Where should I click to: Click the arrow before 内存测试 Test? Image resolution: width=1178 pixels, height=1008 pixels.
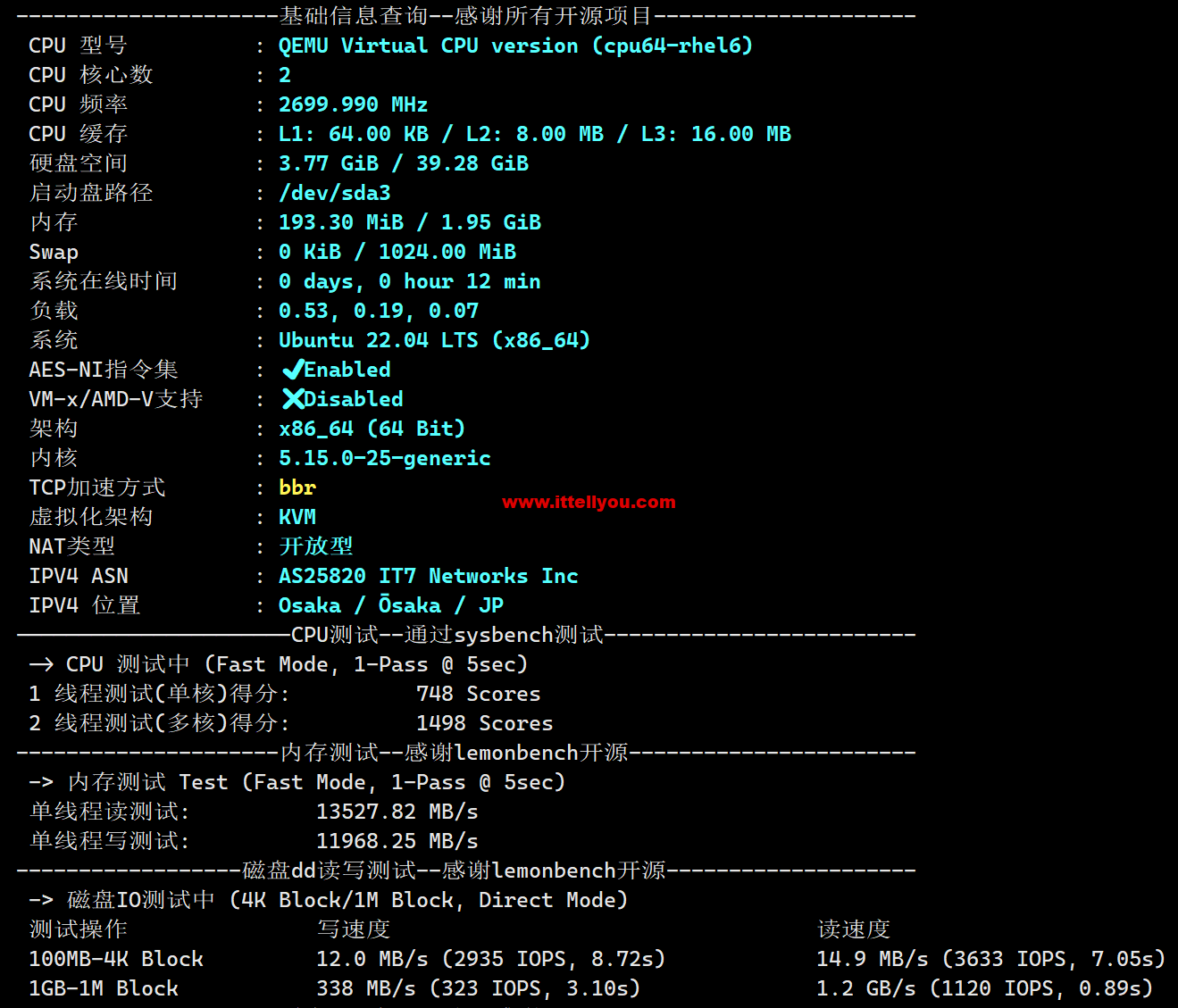point(41,782)
